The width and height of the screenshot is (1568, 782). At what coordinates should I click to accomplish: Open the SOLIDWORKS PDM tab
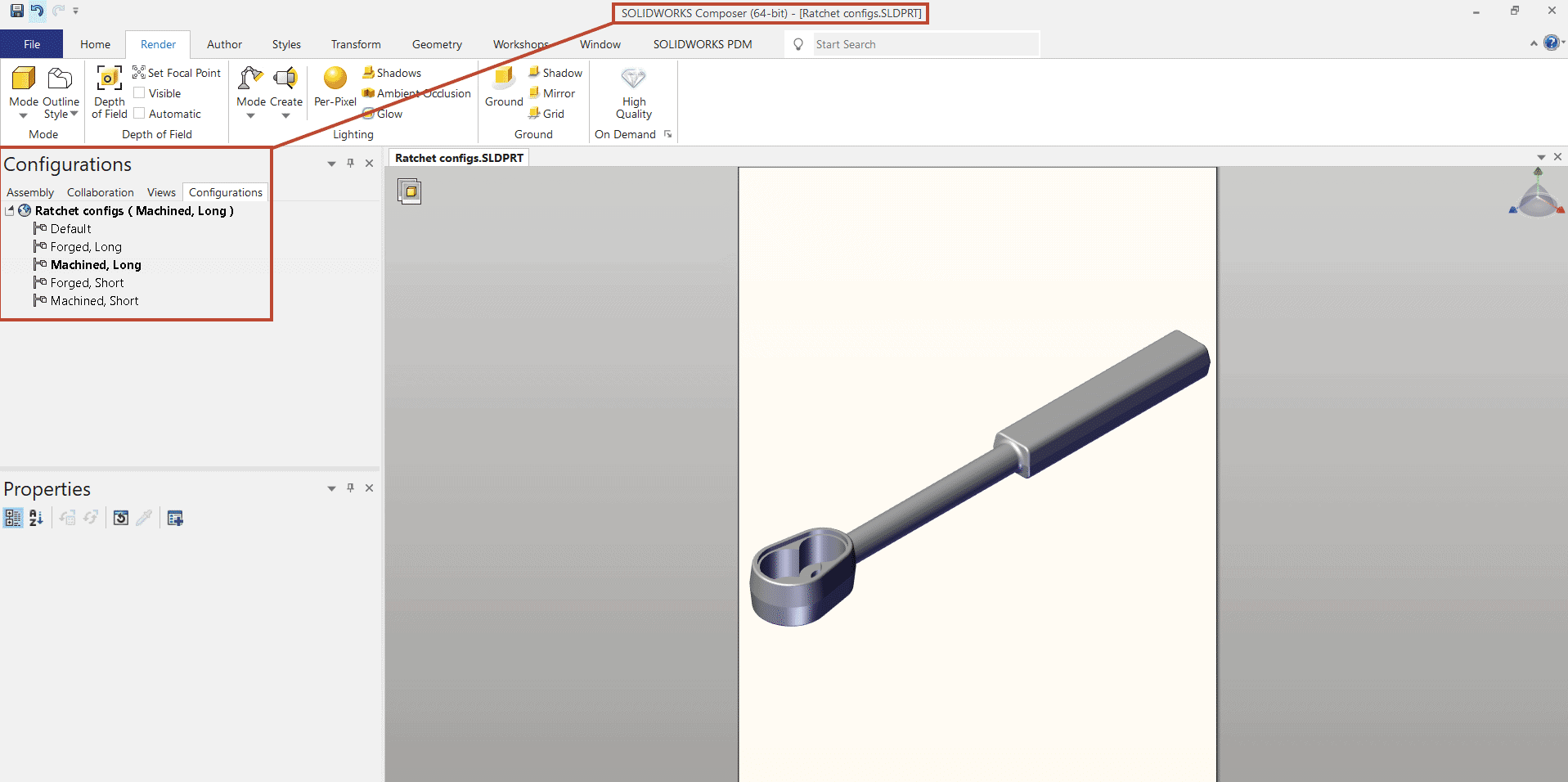tap(703, 44)
